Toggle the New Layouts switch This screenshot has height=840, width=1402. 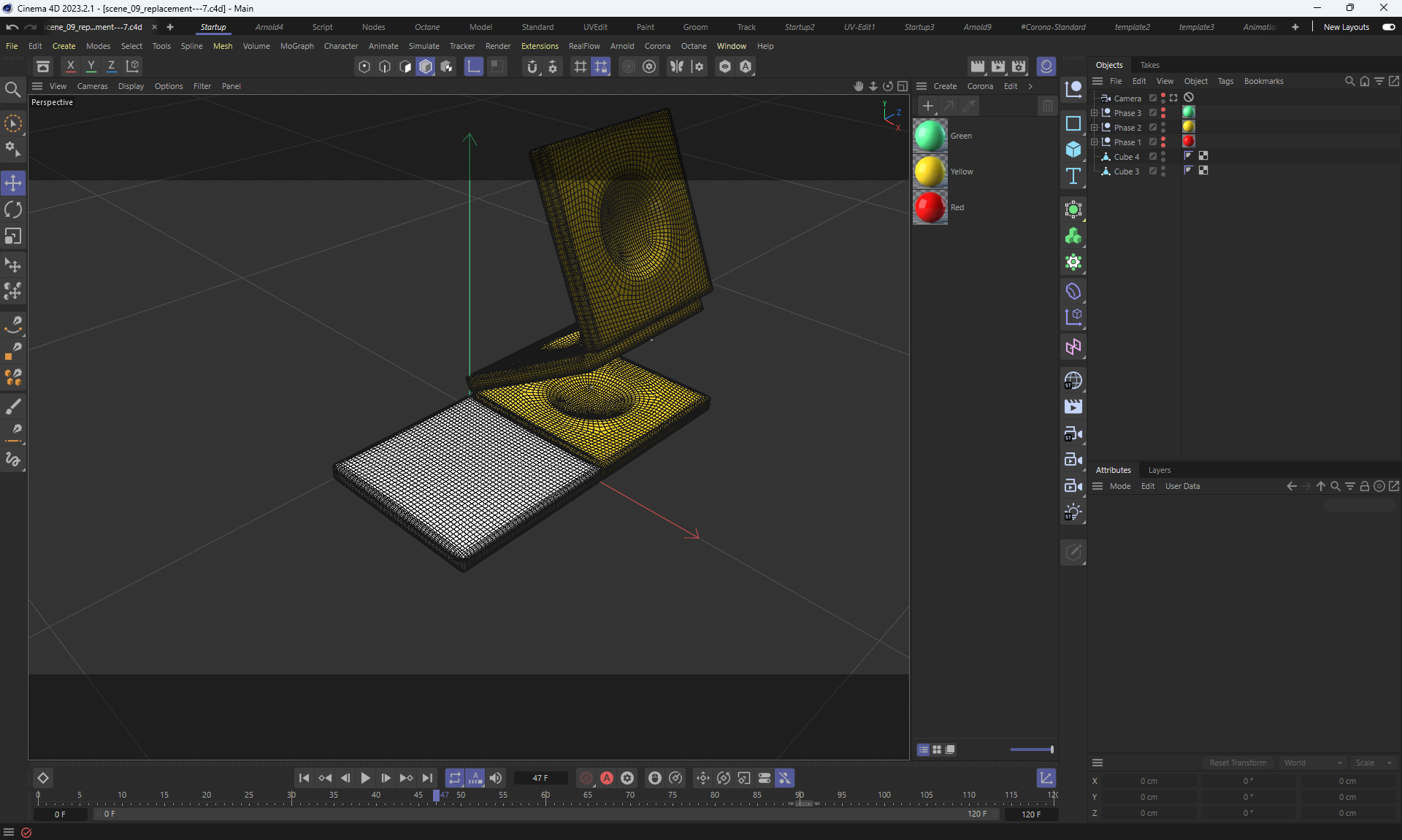[x=1388, y=27]
